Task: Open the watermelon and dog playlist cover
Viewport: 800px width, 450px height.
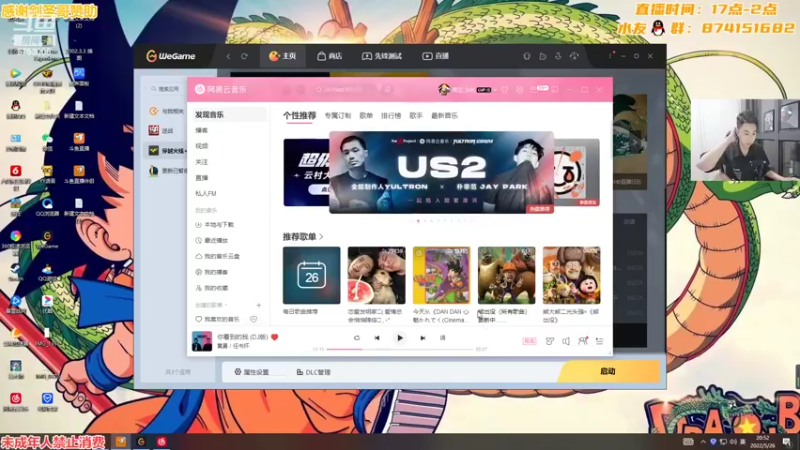Action: (x=377, y=276)
